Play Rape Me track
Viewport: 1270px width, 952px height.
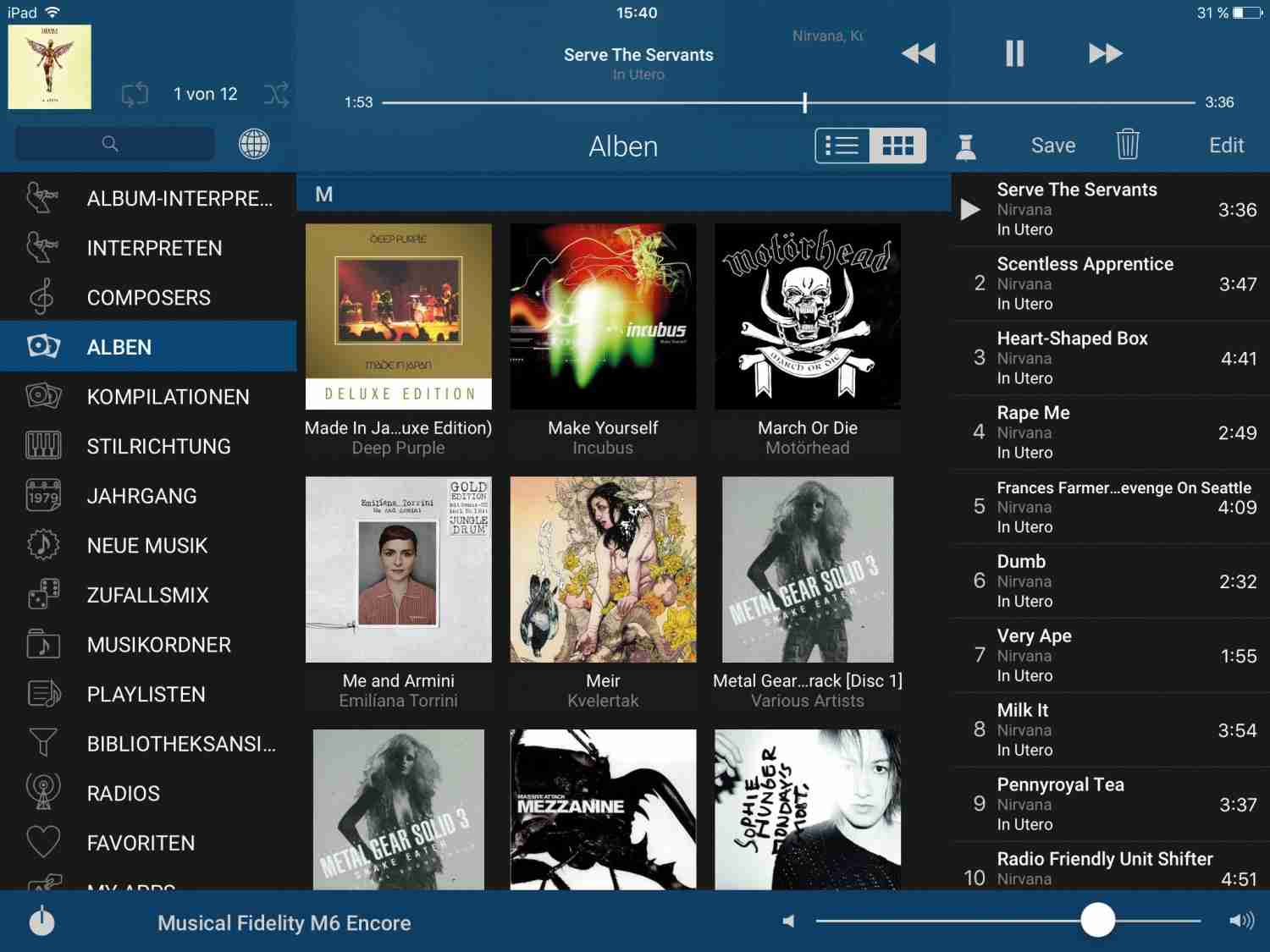point(1111,432)
